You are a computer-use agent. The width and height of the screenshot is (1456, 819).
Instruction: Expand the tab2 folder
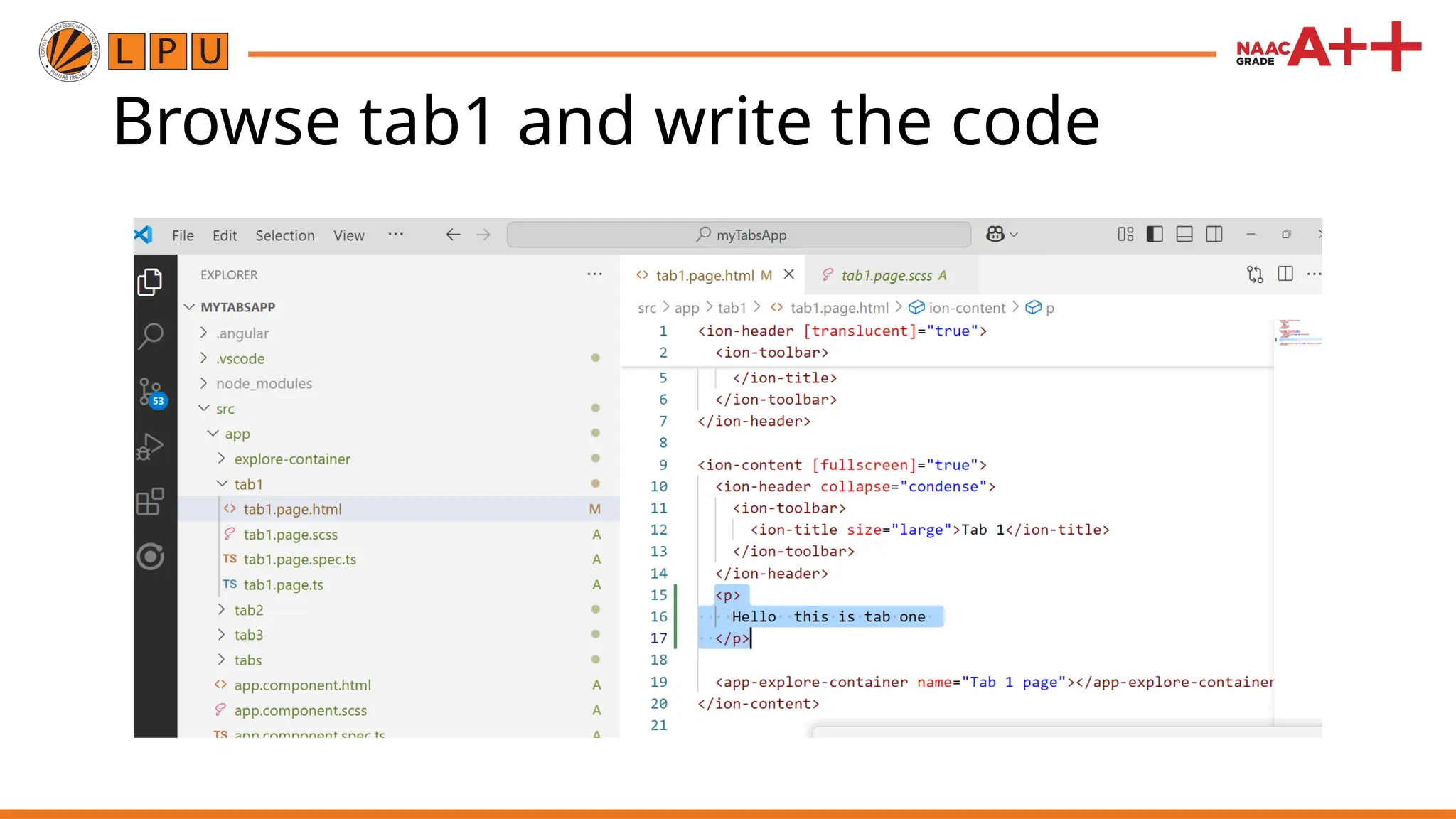[x=248, y=610]
